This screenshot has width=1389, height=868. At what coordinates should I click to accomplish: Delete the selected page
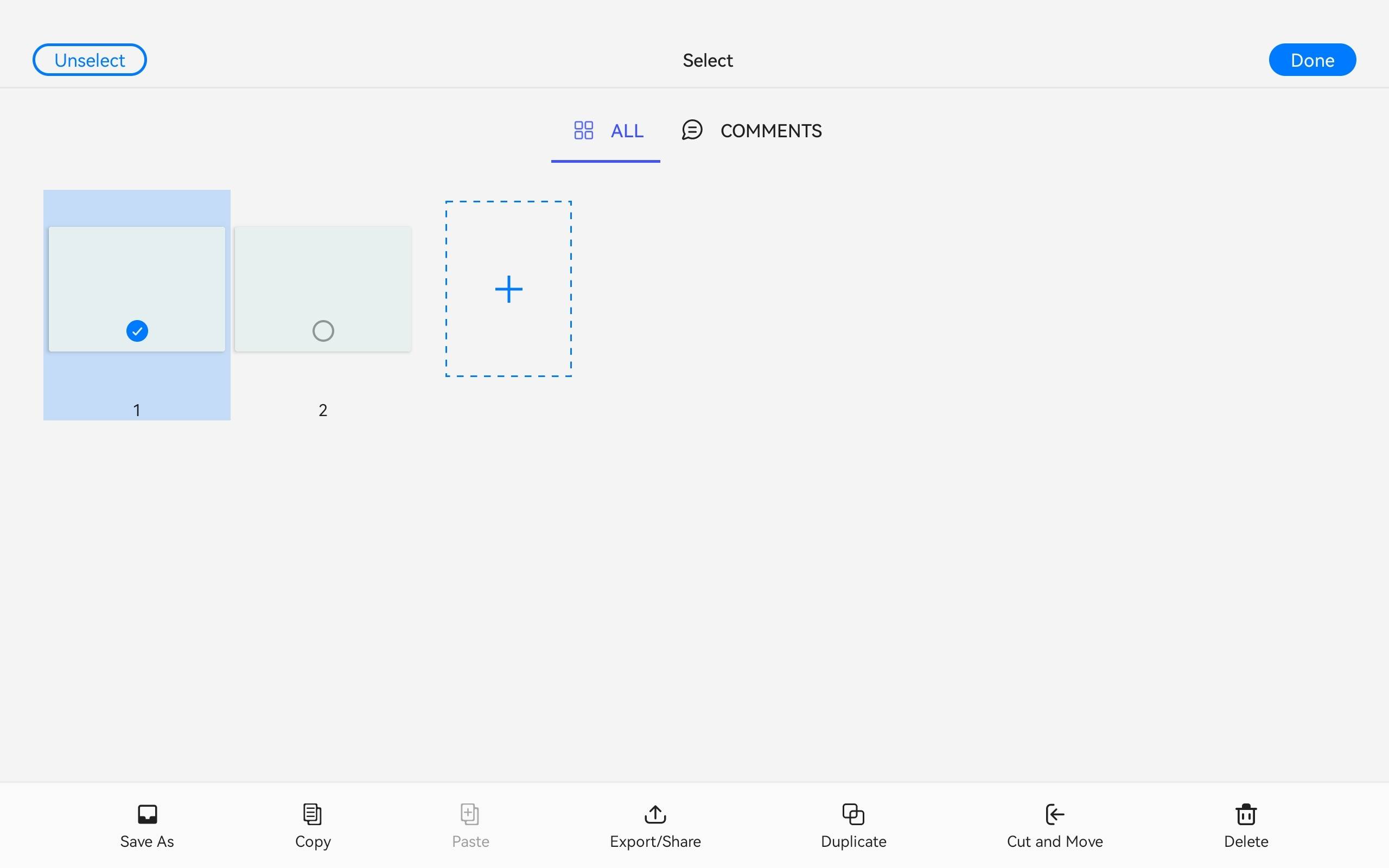(1246, 826)
